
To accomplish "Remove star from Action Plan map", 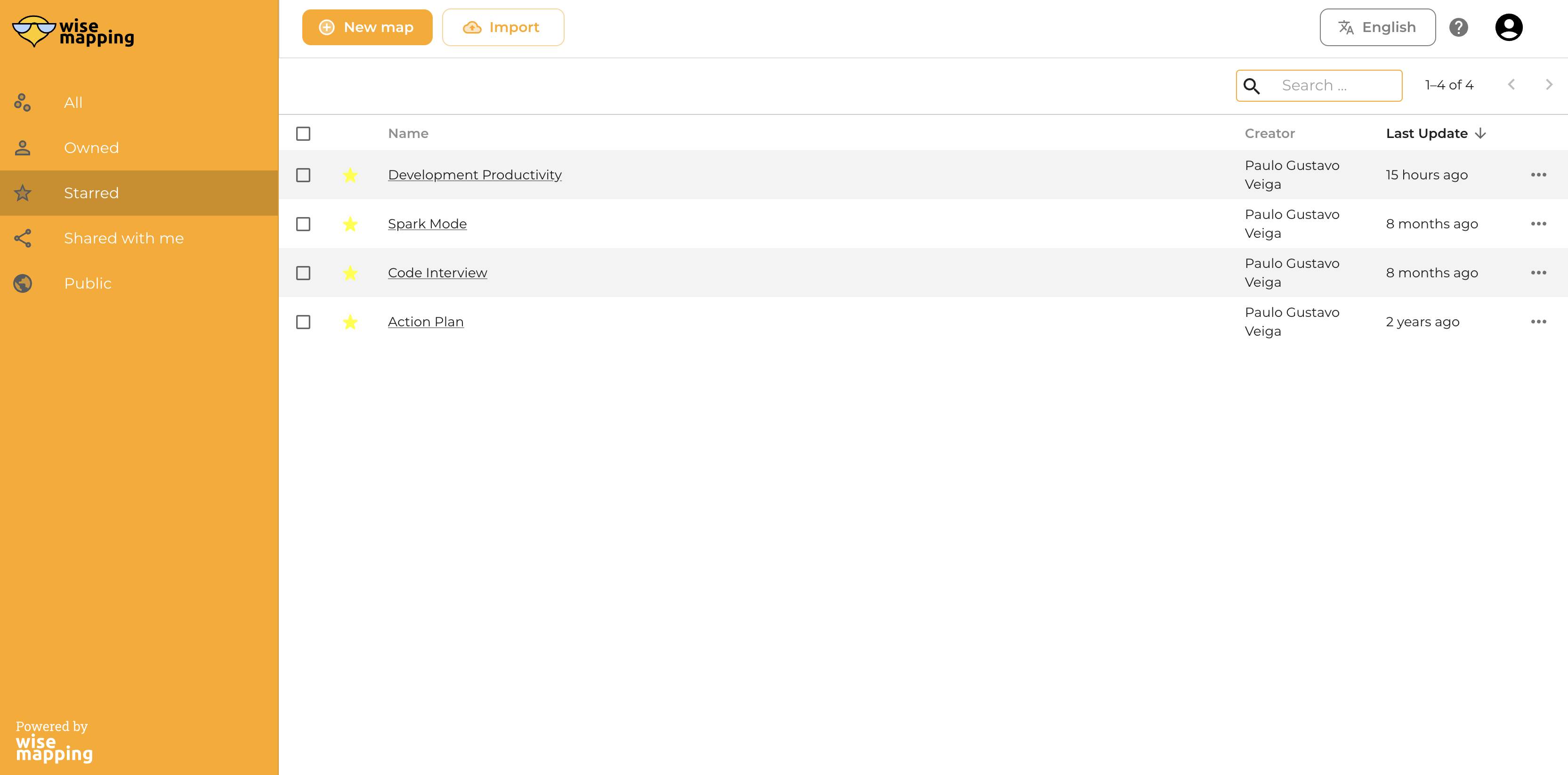I will click(x=350, y=322).
